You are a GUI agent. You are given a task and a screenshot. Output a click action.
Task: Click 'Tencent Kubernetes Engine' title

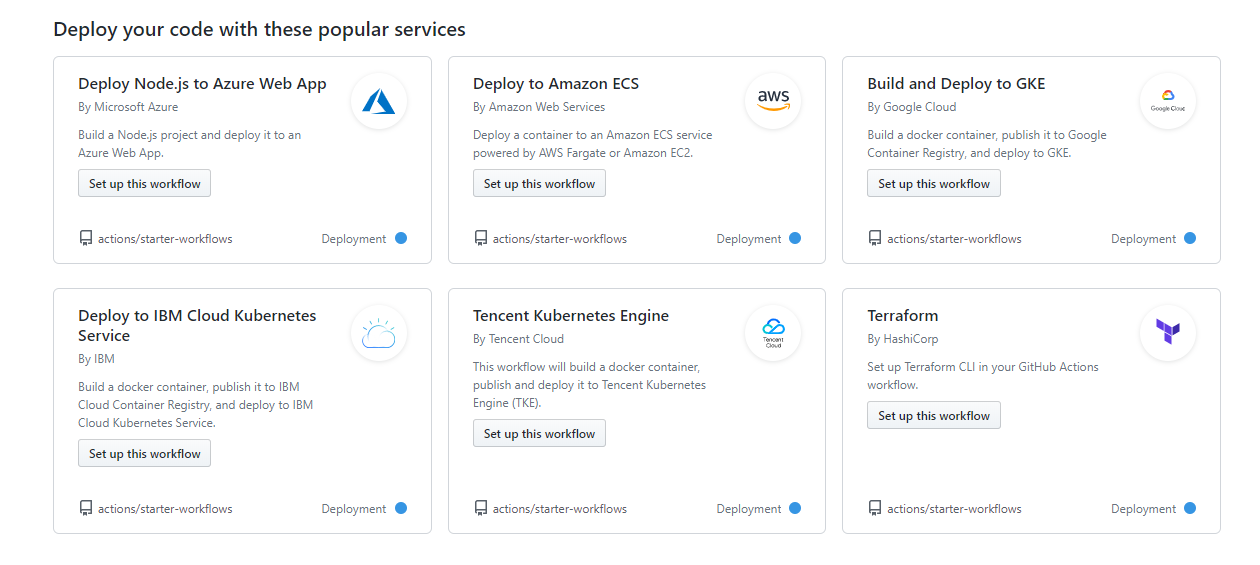click(571, 316)
